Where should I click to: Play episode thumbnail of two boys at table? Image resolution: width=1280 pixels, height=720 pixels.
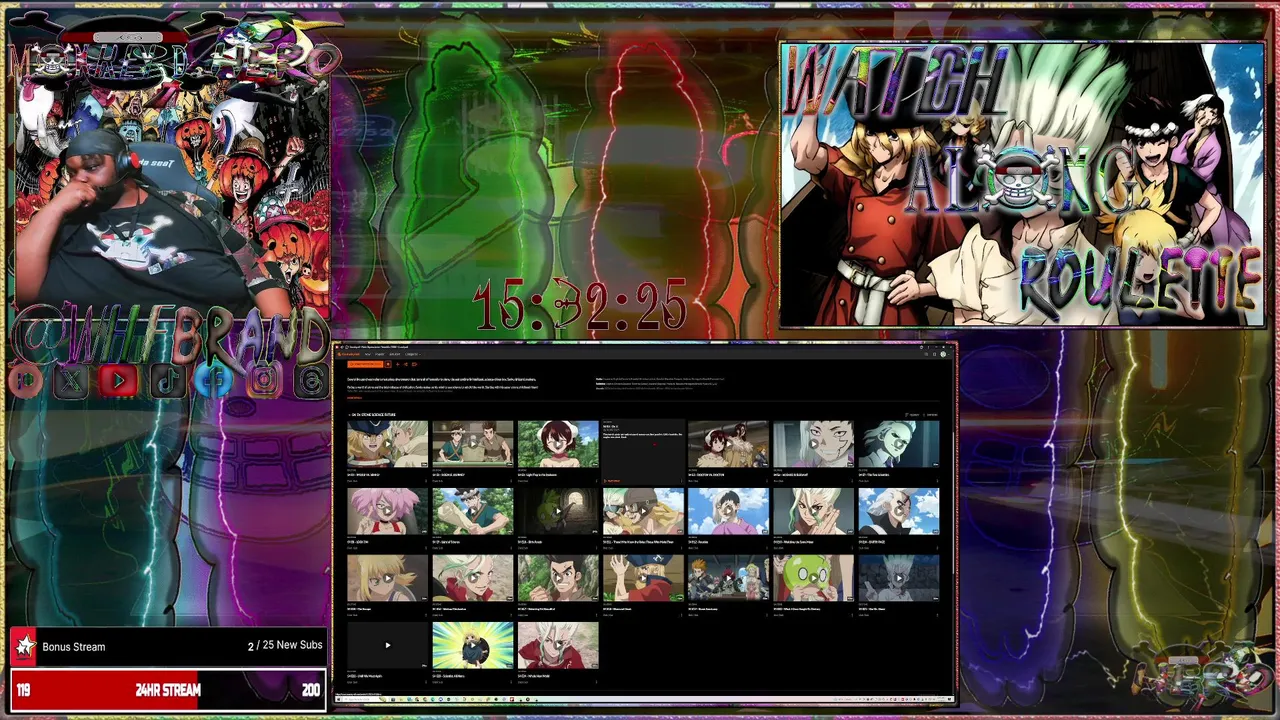point(472,444)
